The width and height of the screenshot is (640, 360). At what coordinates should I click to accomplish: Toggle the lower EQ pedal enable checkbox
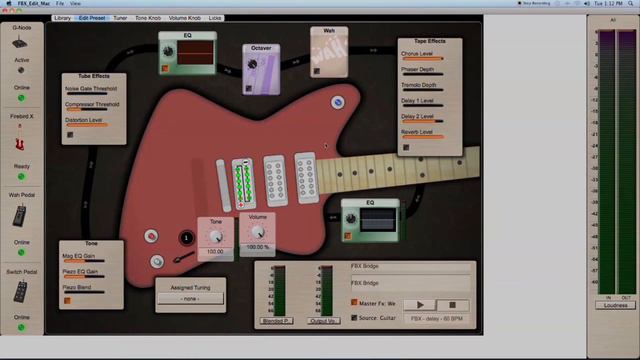click(x=348, y=236)
